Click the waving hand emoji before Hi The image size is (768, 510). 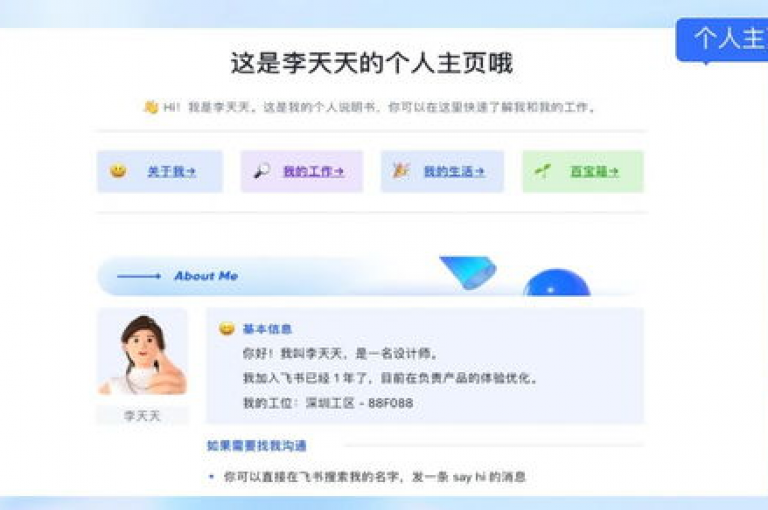(151, 106)
